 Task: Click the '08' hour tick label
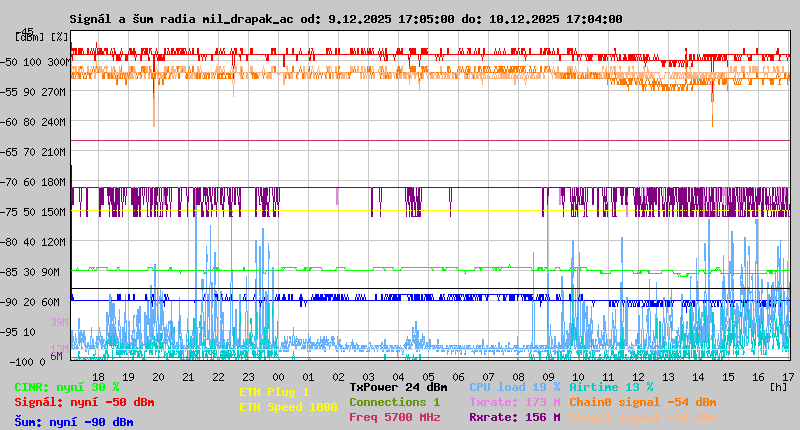coord(518,377)
